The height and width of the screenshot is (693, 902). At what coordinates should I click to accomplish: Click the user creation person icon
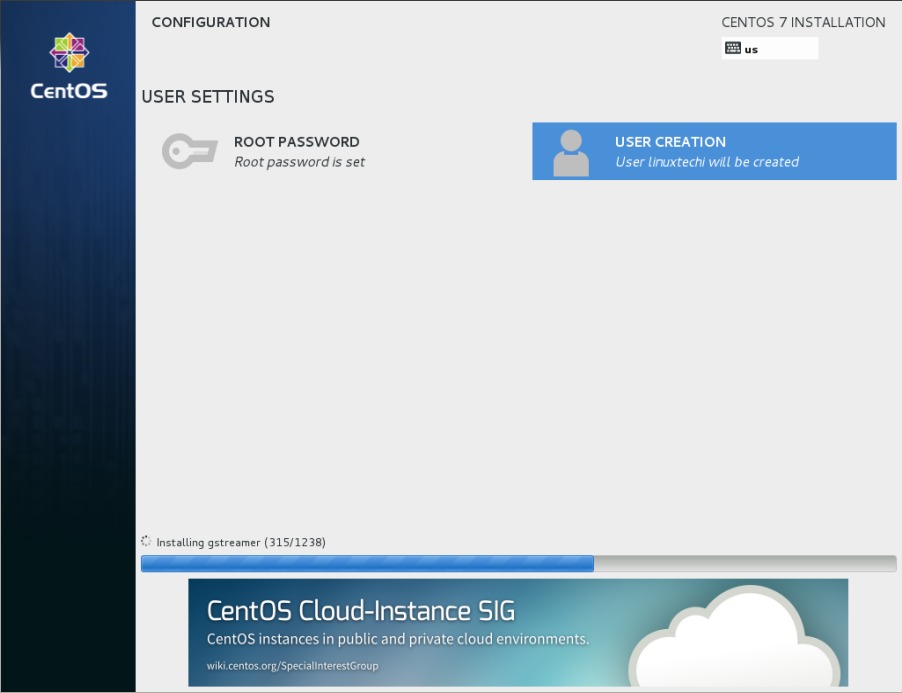(x=571, y=152)
